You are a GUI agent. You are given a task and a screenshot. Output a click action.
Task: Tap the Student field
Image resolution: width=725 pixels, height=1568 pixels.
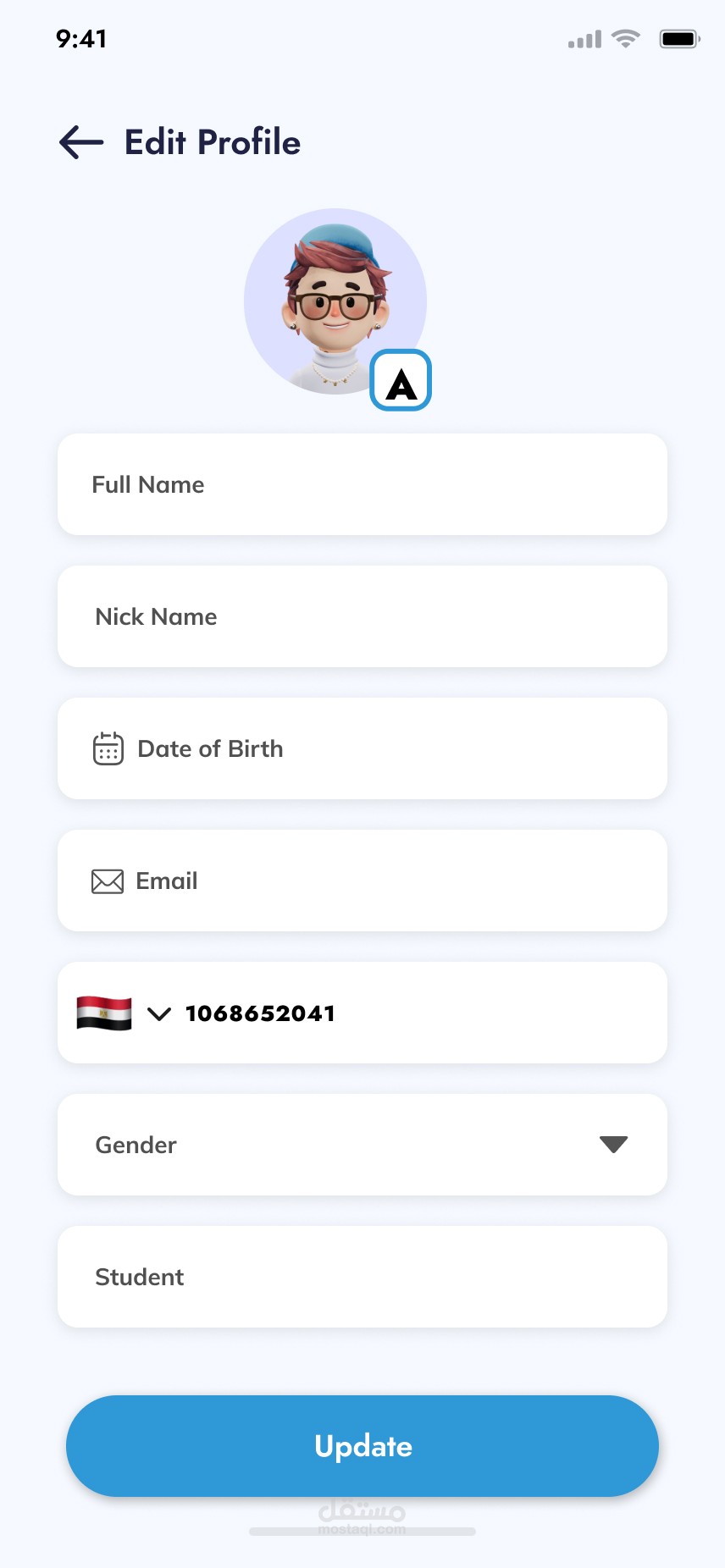point(362,1277)
